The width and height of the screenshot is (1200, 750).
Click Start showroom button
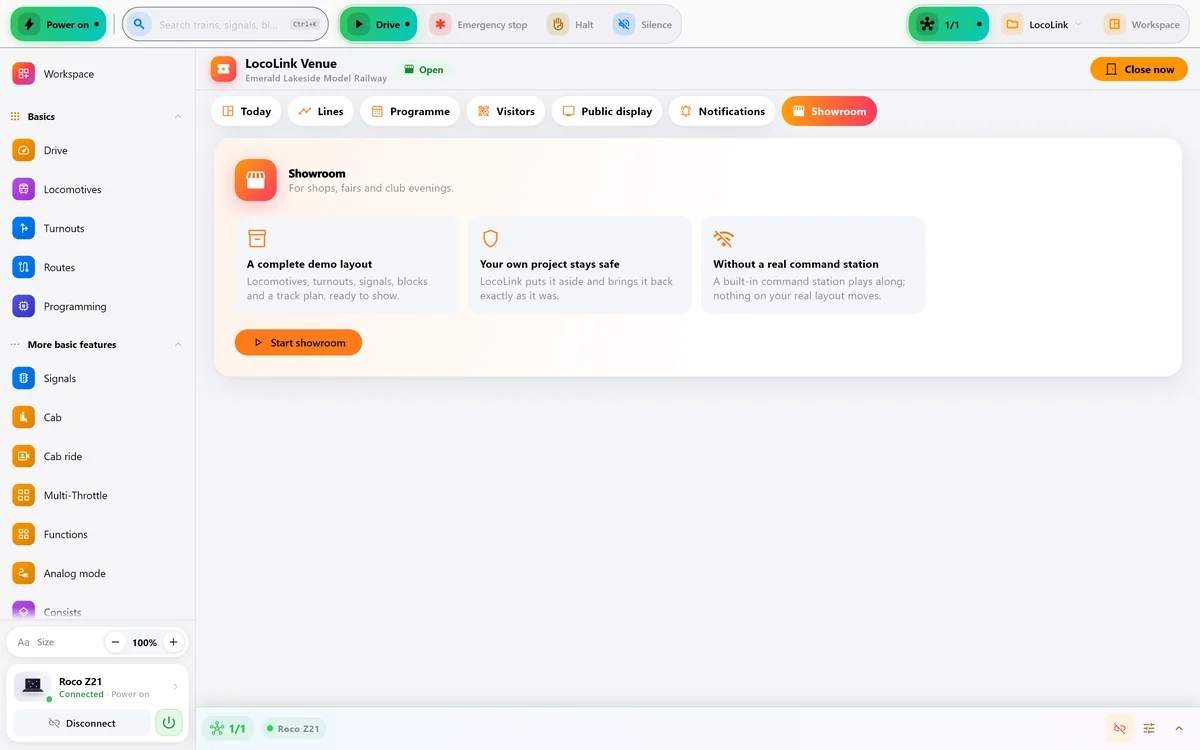(298, 342)
